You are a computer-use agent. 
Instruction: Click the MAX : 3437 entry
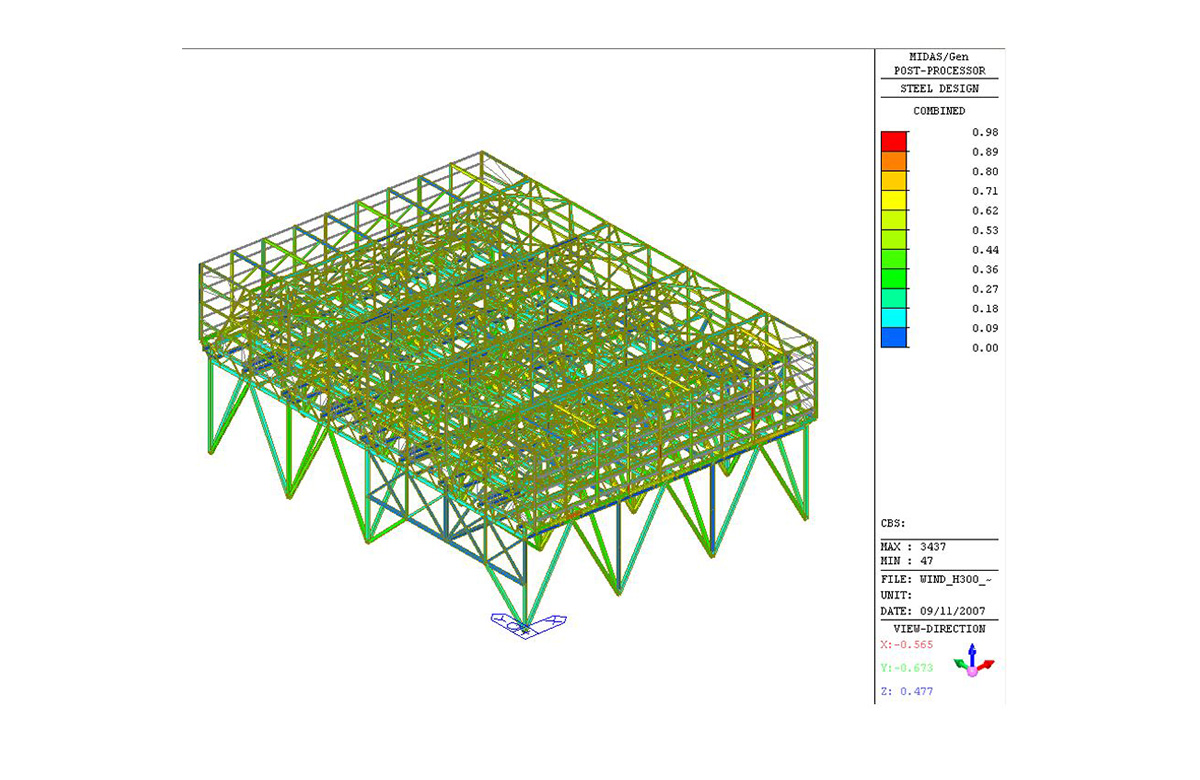coord(913,547)
